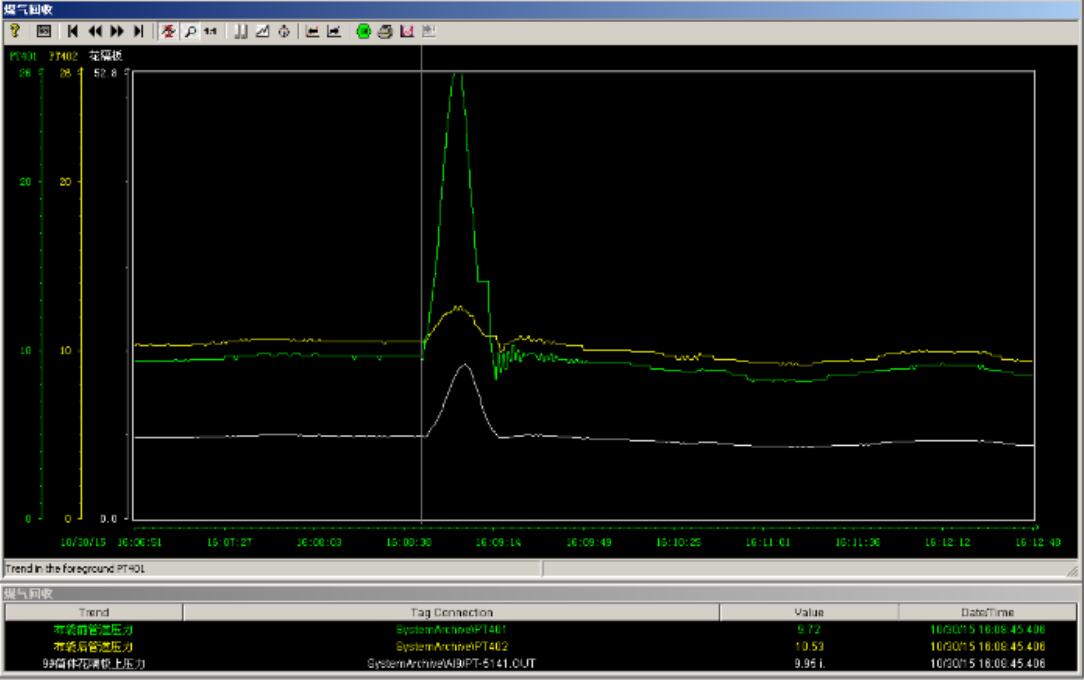Select the SystemArchive\PT402 table row
This screenshot has width=1084, height=680.
click(451, 647)
